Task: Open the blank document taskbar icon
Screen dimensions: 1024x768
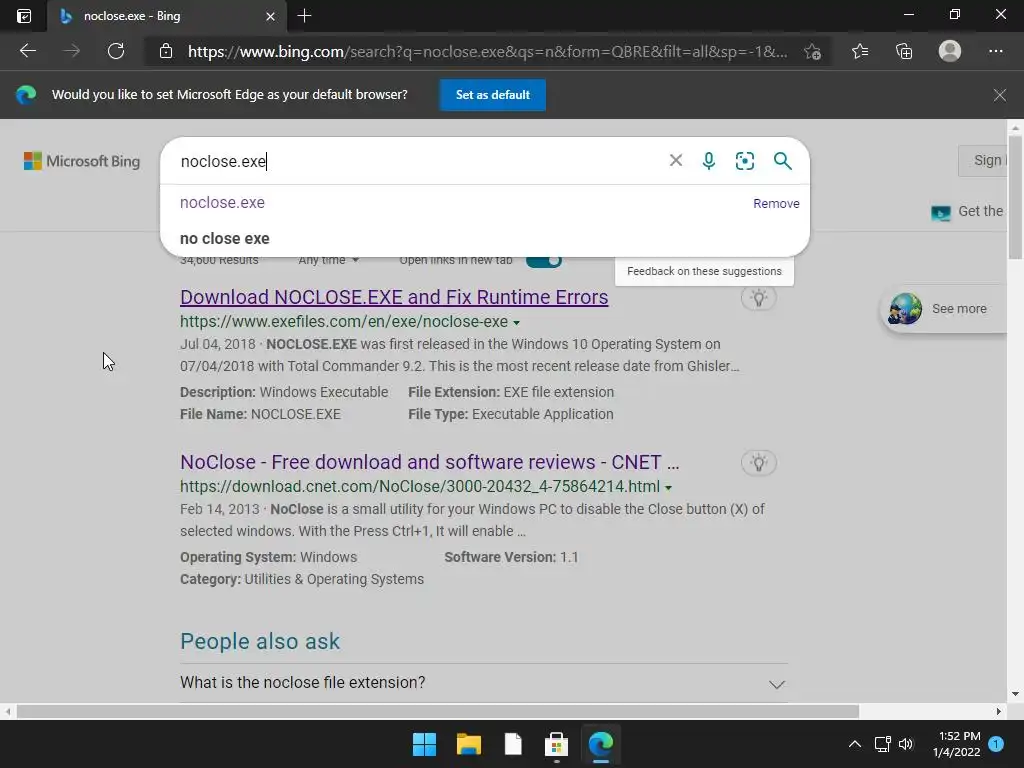Action: tap(513, 744)
